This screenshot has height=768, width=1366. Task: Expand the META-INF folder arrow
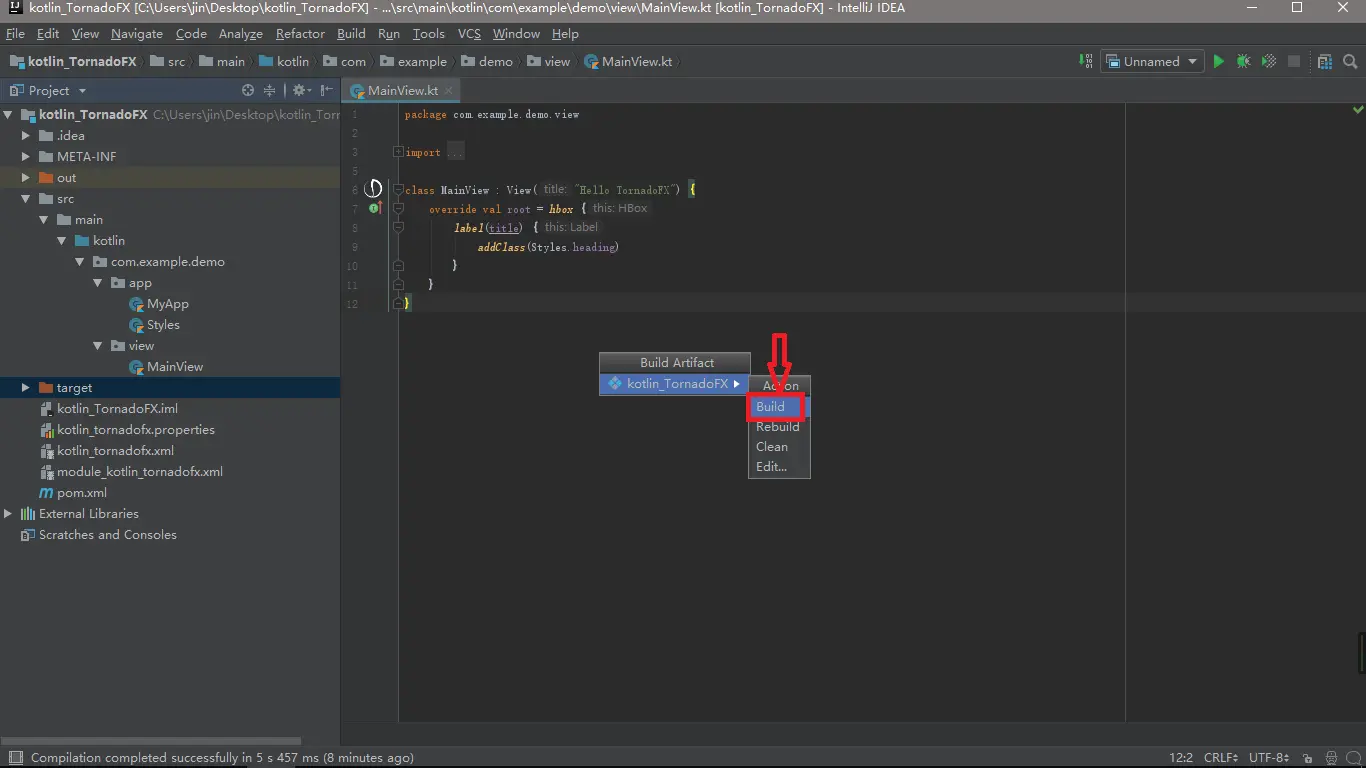tap(26, 157)
